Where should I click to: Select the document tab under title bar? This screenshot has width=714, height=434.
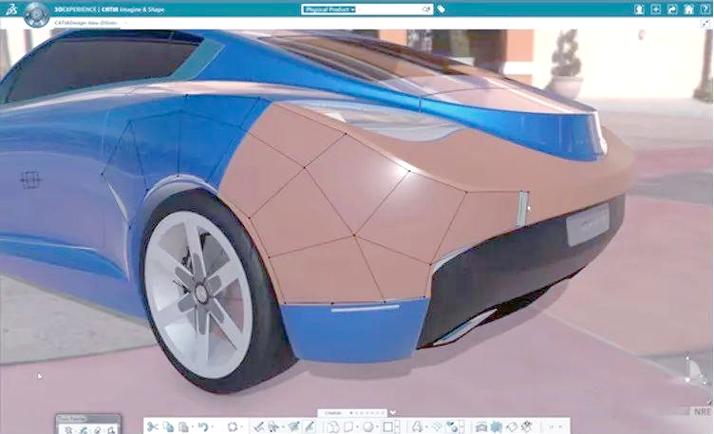tap(86, 23)
